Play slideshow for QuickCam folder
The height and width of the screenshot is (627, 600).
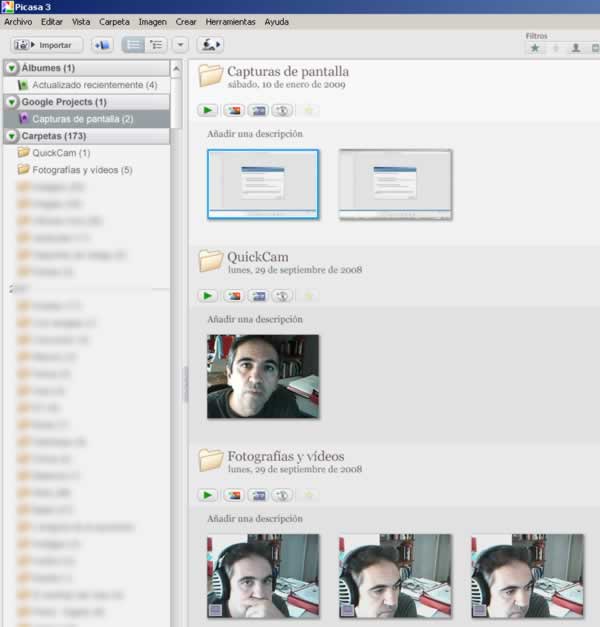point(208,296)
